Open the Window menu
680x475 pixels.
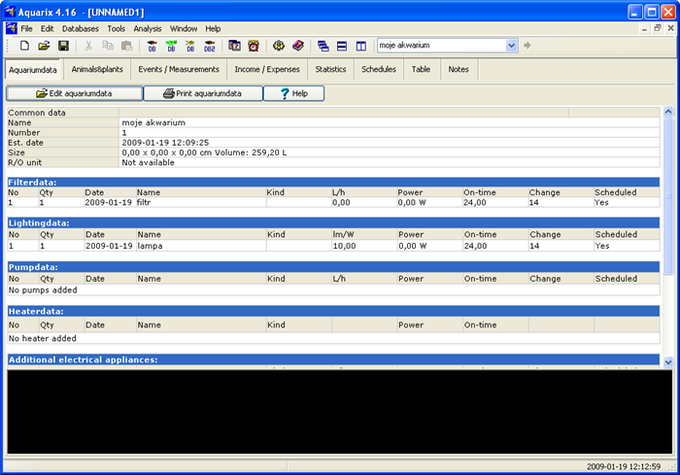coord(183,29)
